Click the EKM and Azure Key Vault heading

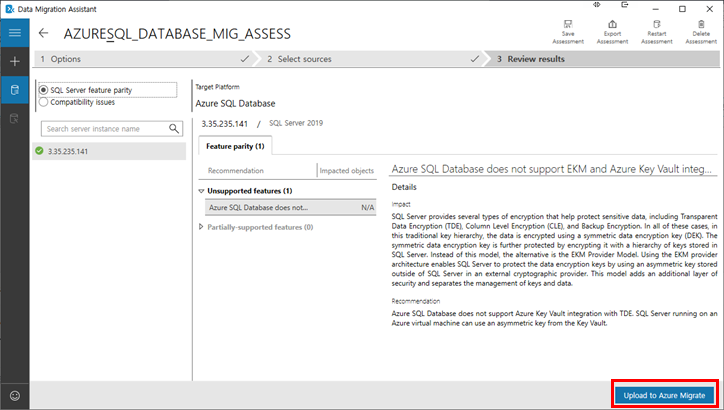(x=551, y=169)
